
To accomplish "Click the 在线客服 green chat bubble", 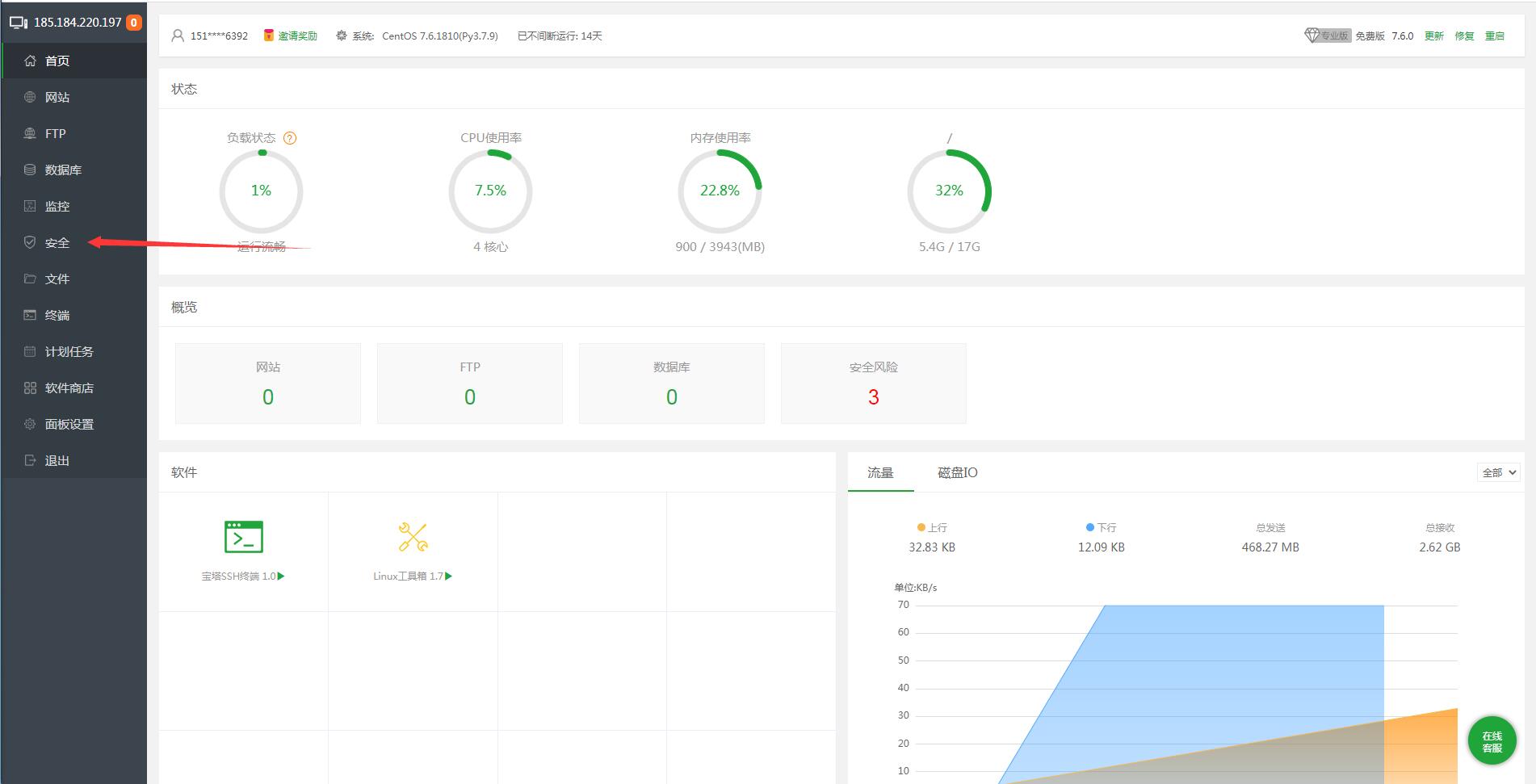I will 1492,741.
